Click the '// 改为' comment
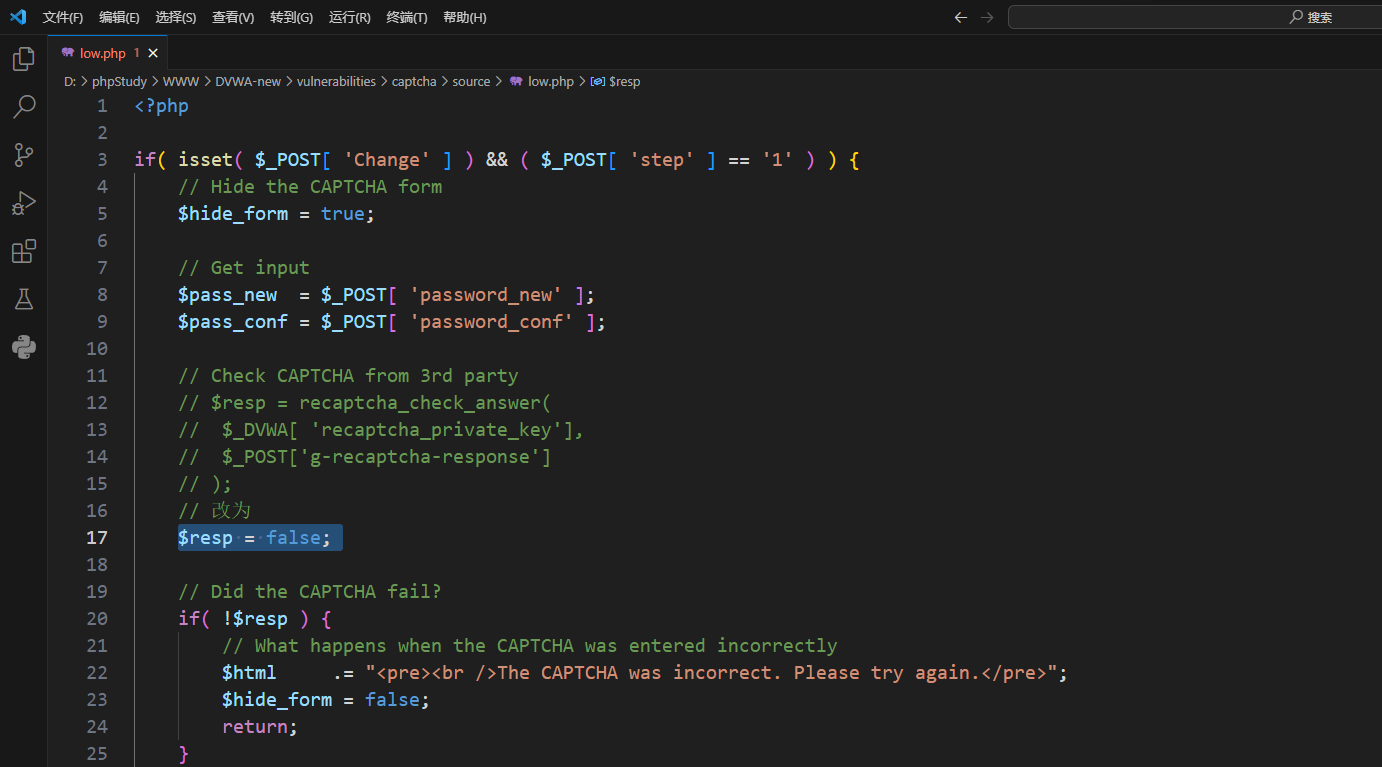This screenshot has height=767, width=1382. pos(214,511)
